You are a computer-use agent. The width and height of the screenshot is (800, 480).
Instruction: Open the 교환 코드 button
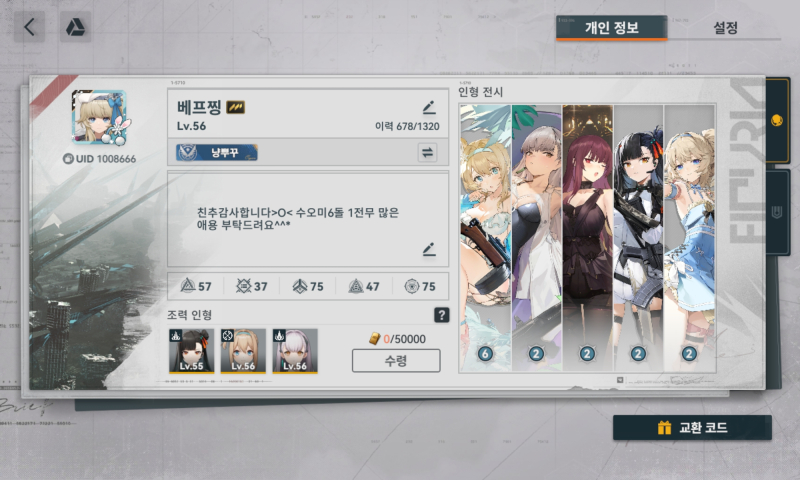[x=692, y=427]
